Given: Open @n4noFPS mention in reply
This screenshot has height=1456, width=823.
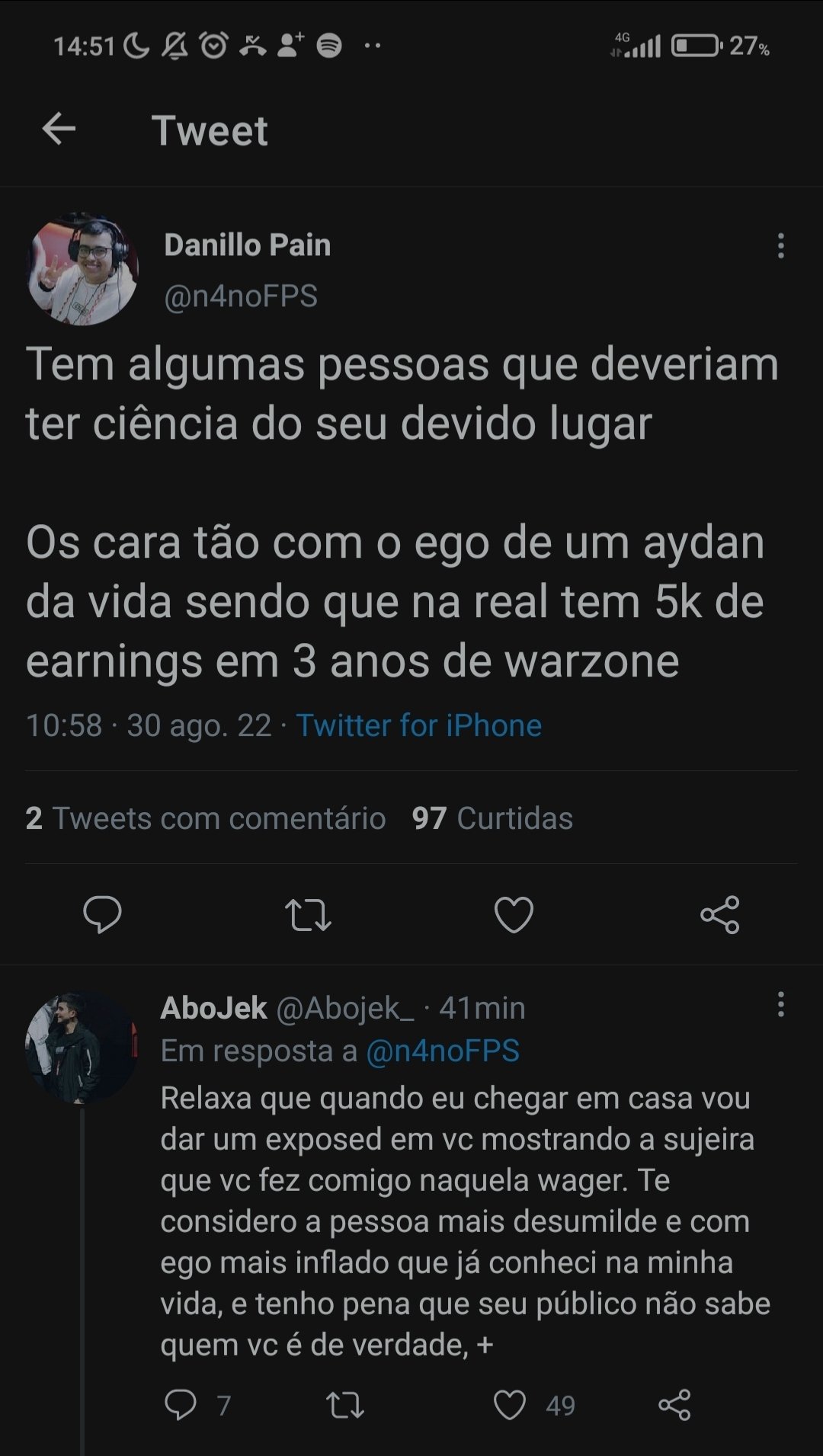Looking at the screenshot, I should 443,1051.
